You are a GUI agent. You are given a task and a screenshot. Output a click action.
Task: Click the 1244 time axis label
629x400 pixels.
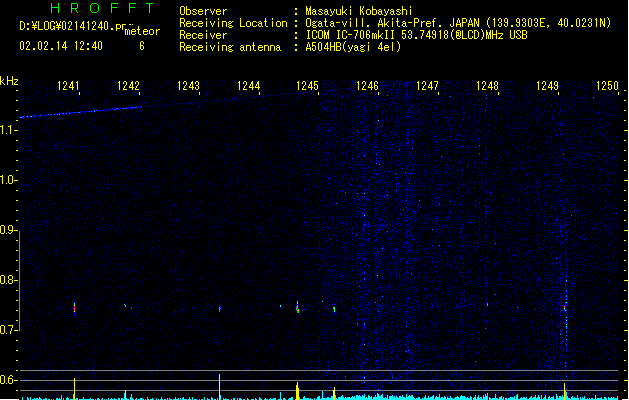(x=248, y=85)
